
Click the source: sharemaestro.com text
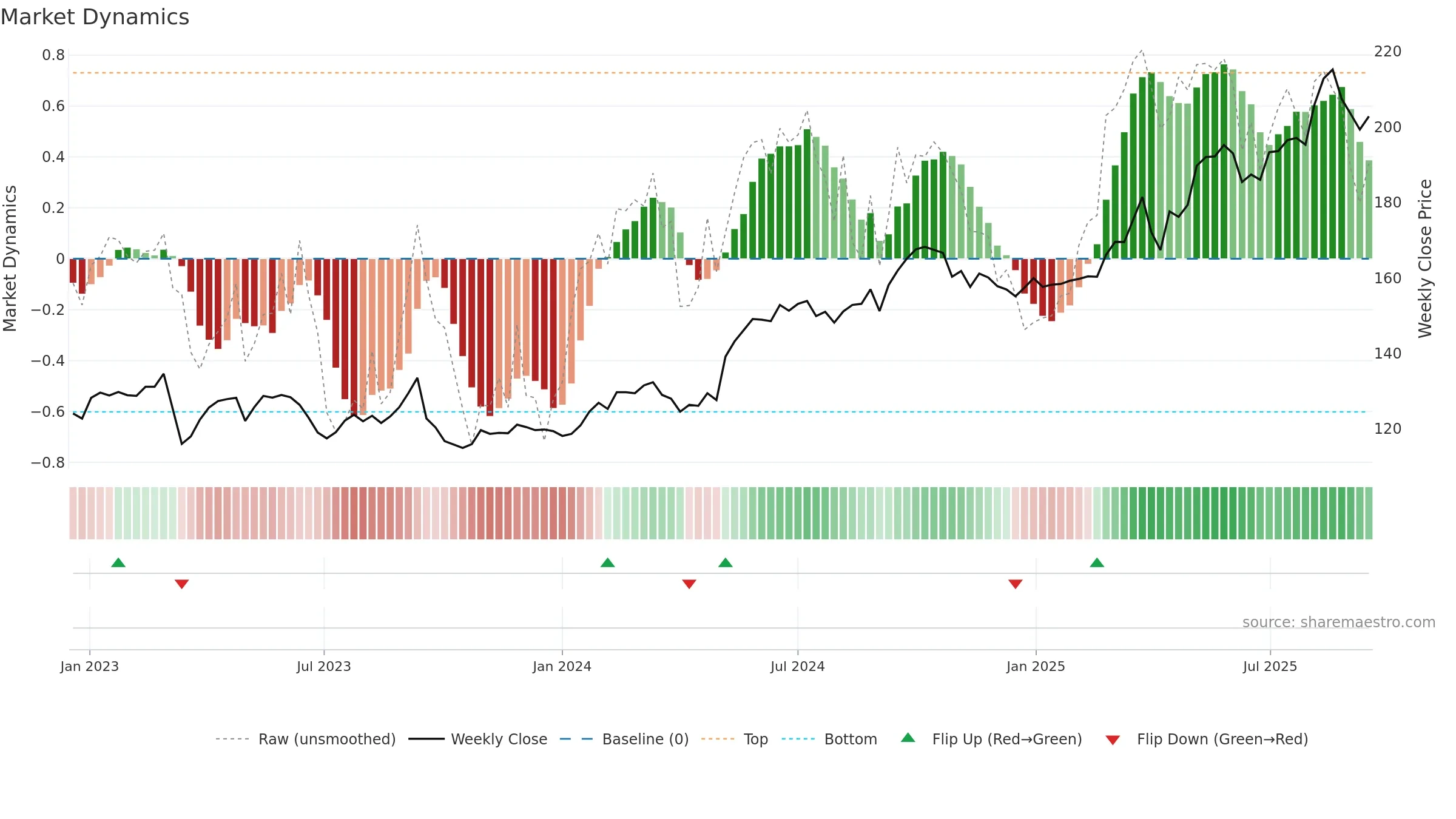(1339, 622)
